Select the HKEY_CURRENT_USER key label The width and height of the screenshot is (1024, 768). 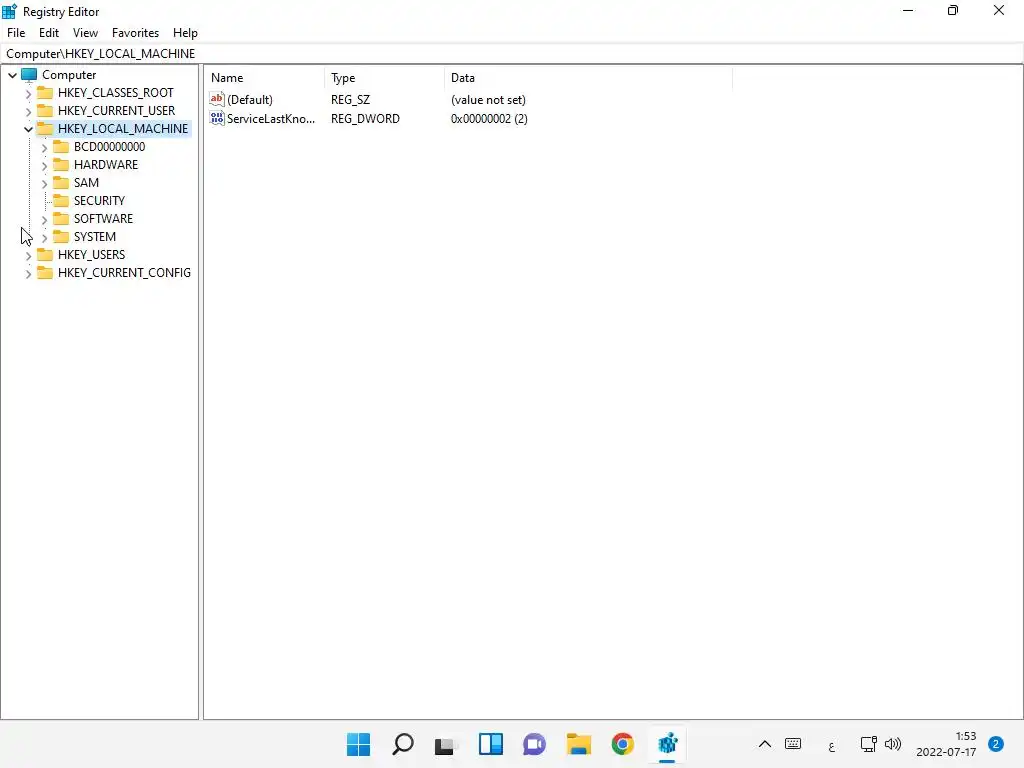pos(116,111)
